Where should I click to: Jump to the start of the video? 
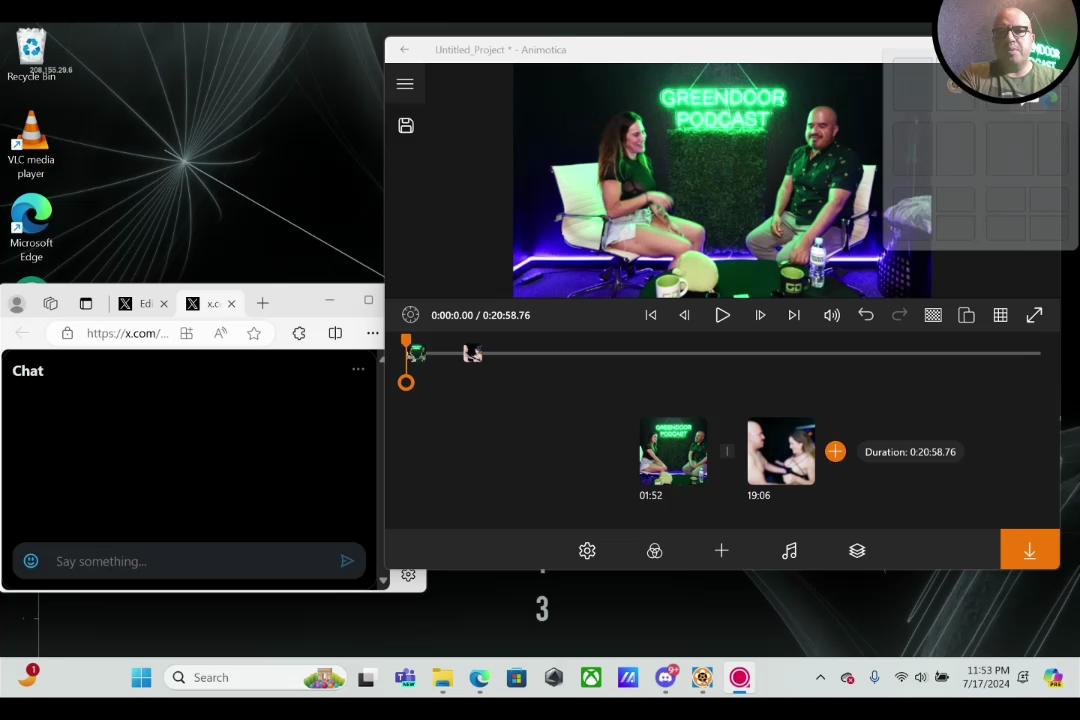pyautogui.click(x=651, y=315)
